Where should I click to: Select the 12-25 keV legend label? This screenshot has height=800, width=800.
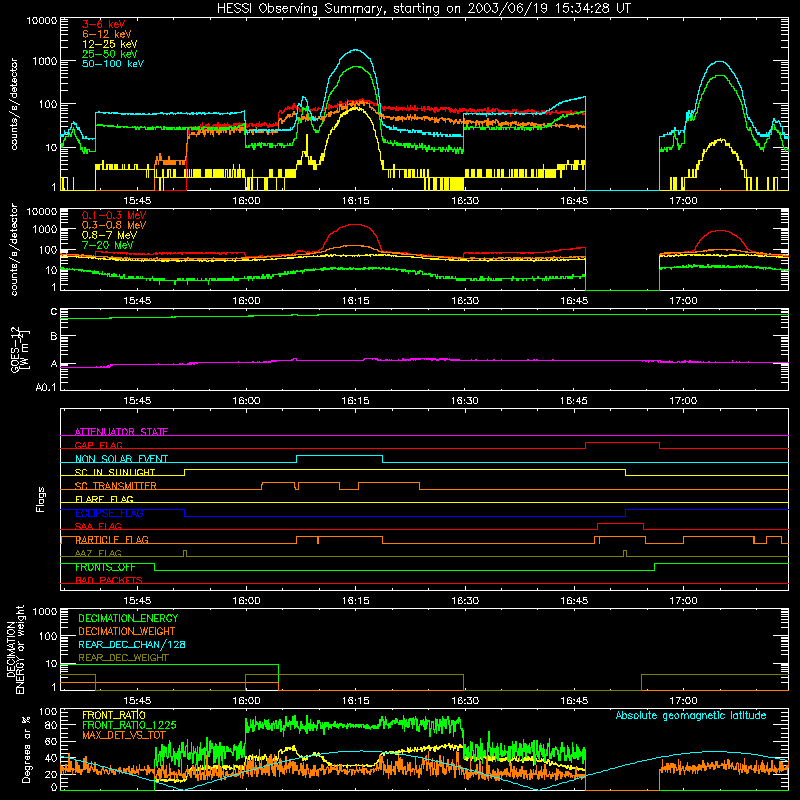pyautogui.click(x=110, y=44)
